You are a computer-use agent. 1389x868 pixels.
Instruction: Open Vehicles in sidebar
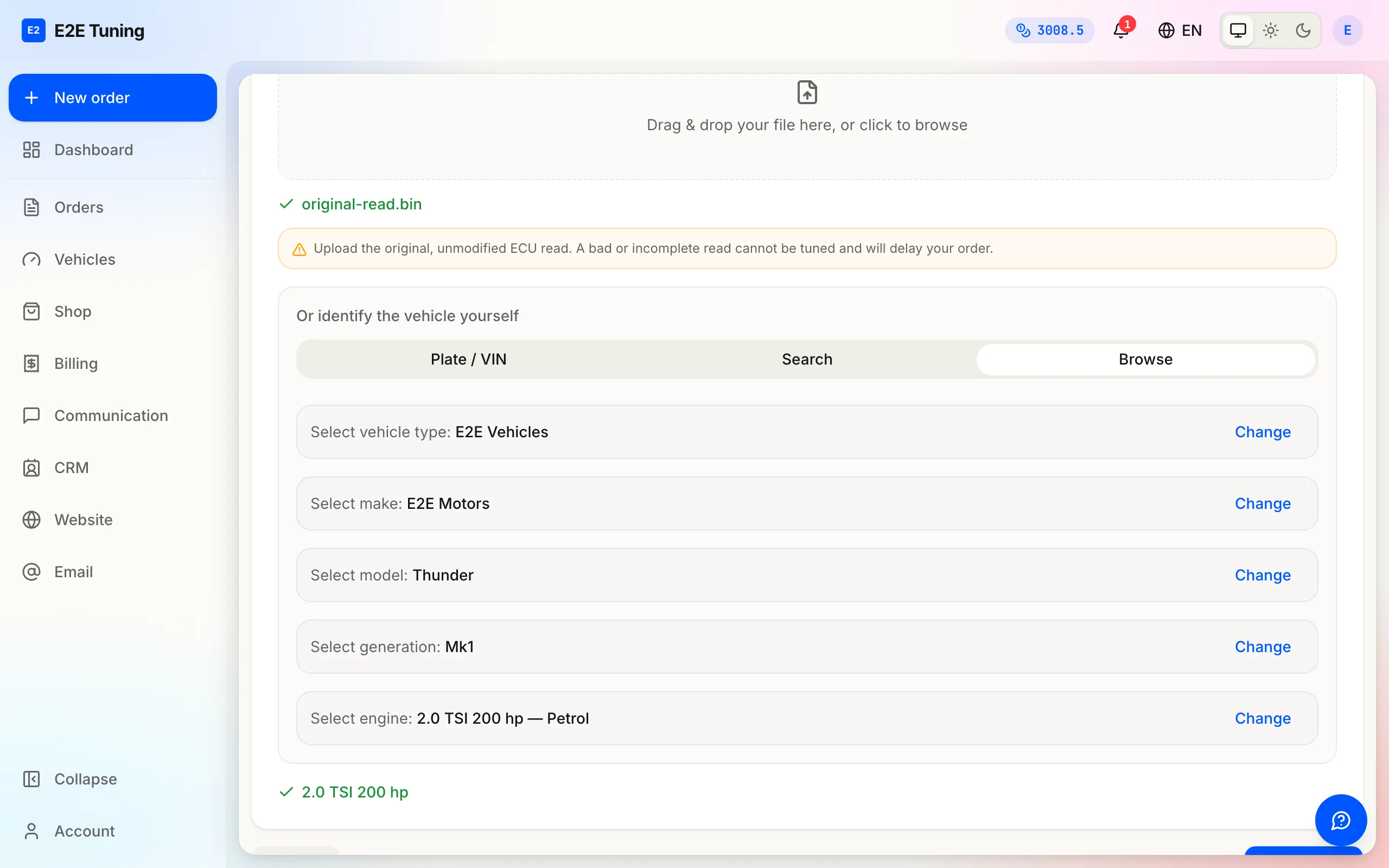[112, 259]
